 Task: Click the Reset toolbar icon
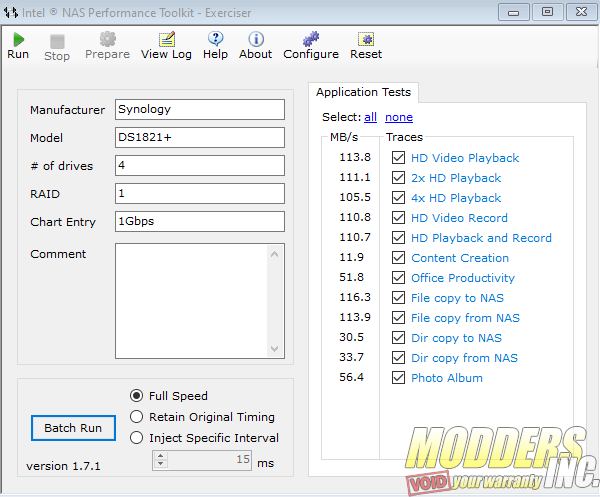tap(366, 39)
